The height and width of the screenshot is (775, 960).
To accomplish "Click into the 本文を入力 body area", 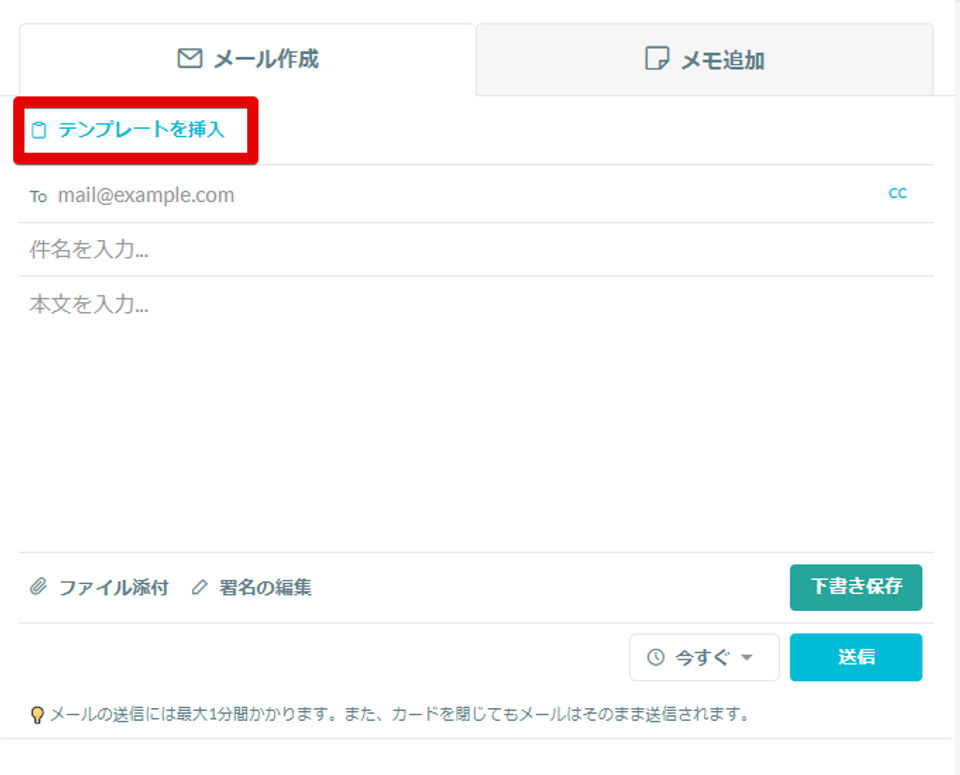I will coord(476,413).
